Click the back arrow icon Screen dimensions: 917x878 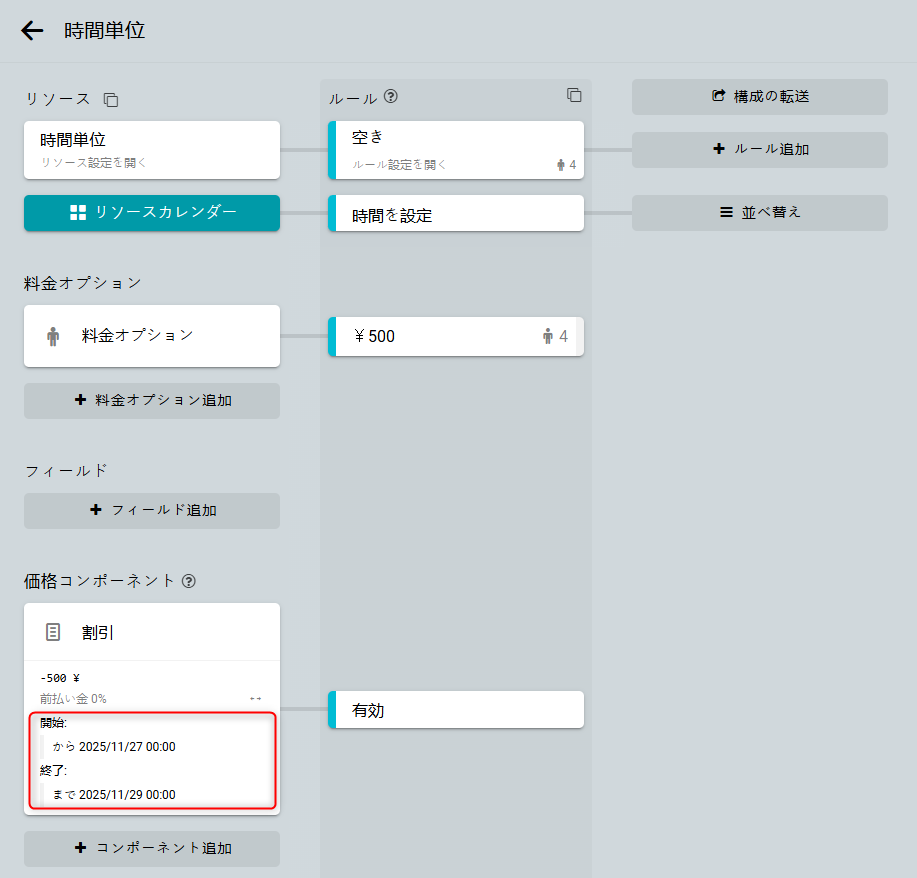(32, 31)
